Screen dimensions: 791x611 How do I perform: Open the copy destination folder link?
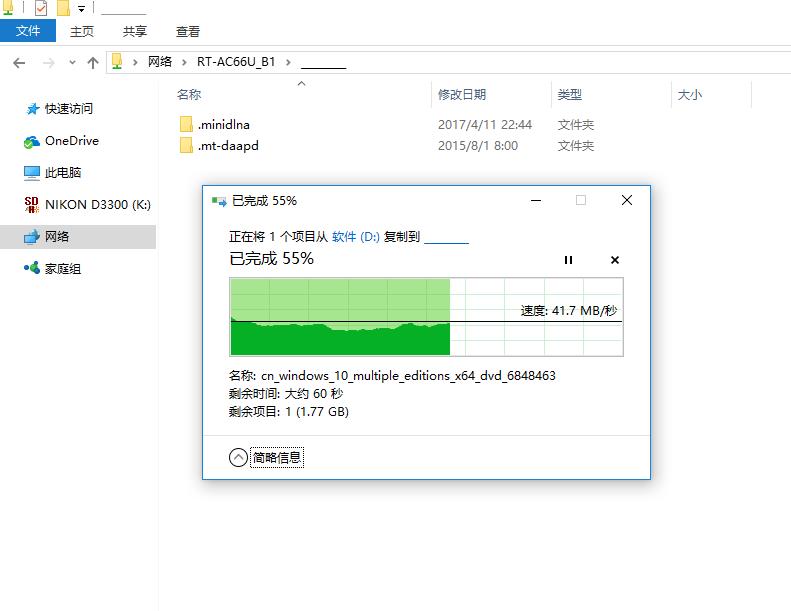click(x=446, y=237)
